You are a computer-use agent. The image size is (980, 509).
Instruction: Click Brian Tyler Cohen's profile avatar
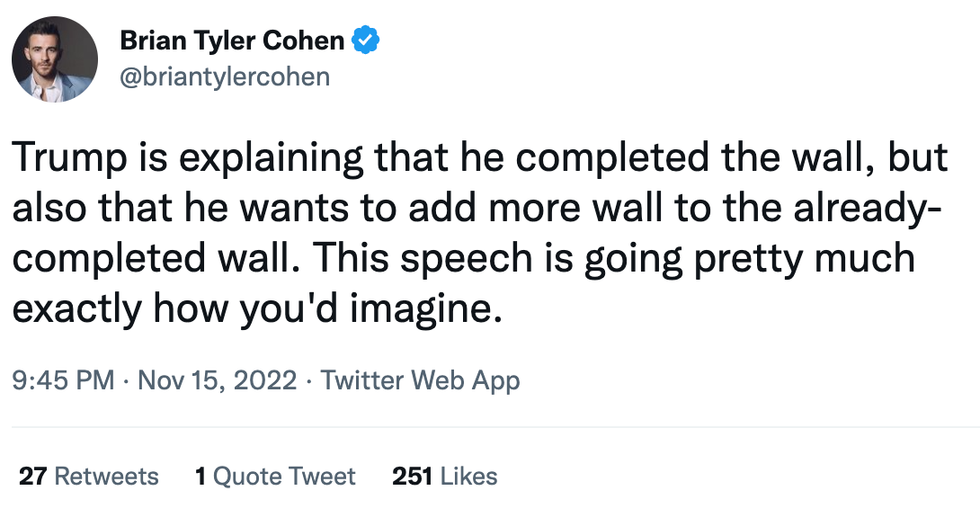55,59
